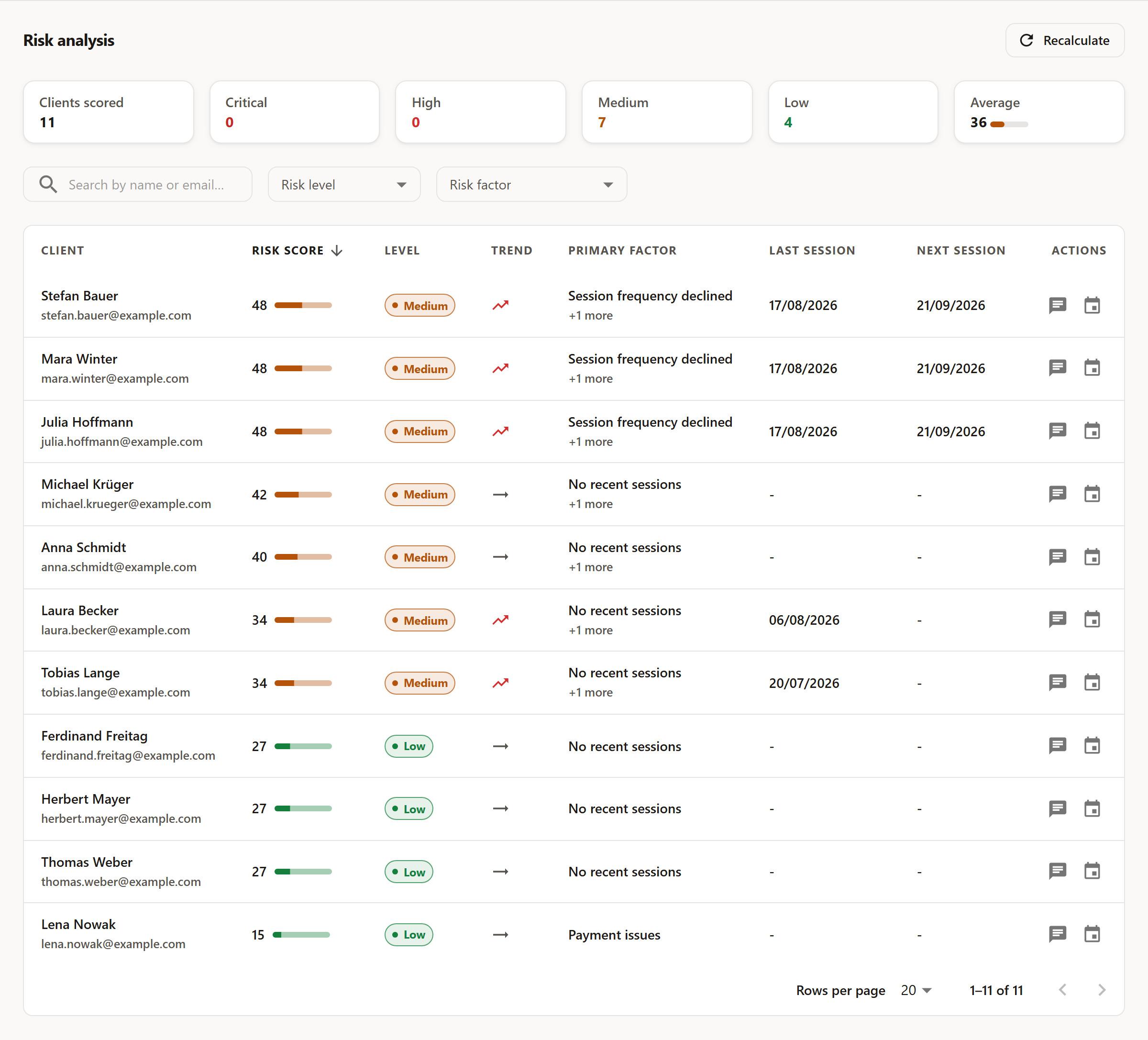Click the Client column header
The image size is (1148, 1040).
(x=63, y=251)
